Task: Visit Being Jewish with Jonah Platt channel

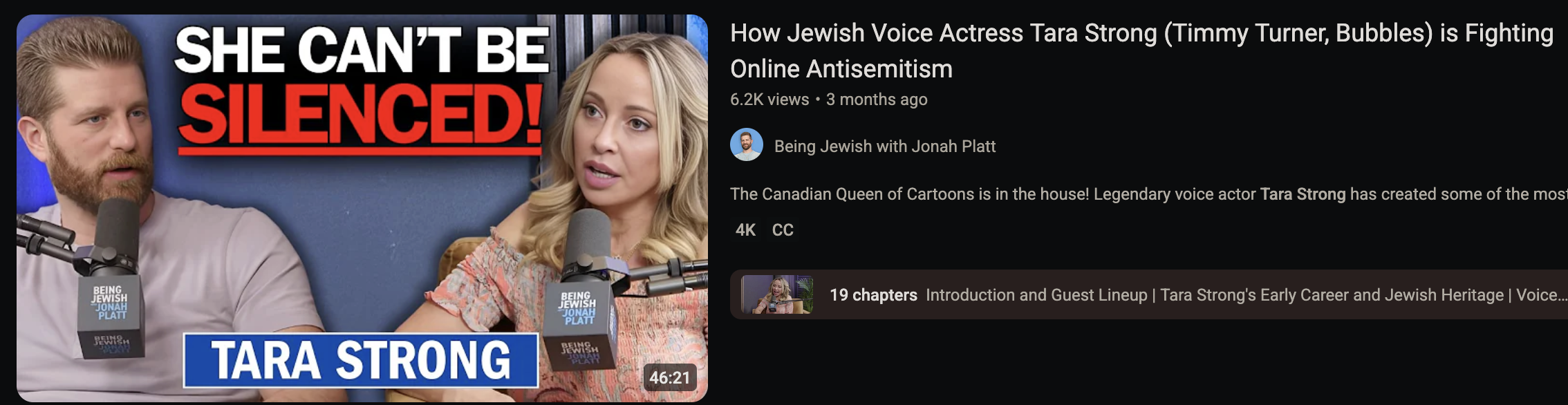Action: pyautogui.click(x=885, y=146)
